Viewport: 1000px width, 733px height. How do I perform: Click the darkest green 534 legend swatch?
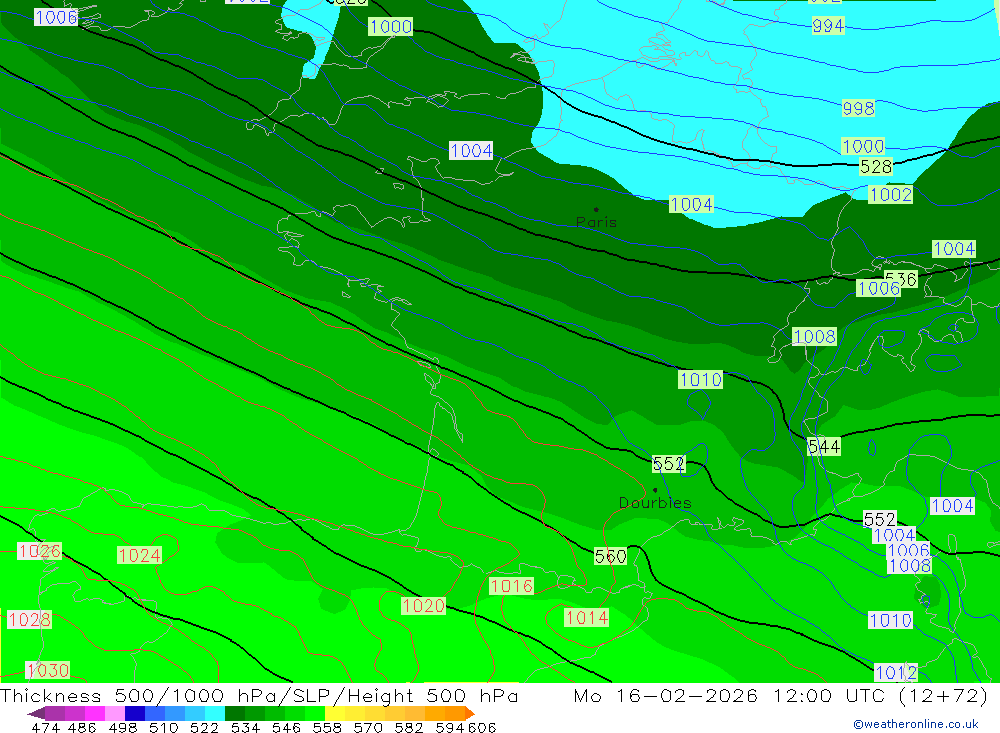pyautogui.click(x=235, y=713)
